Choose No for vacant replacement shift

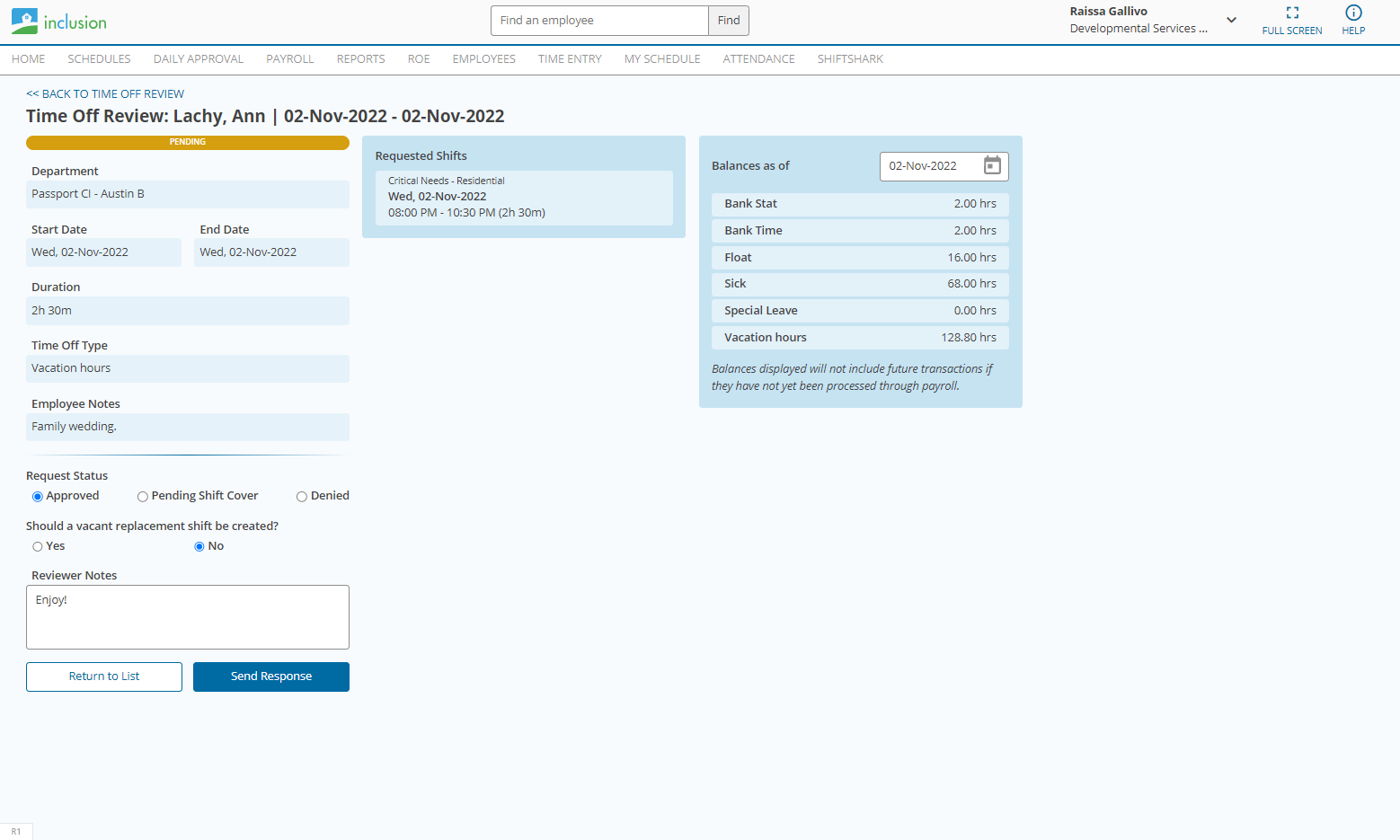[199, 547]
